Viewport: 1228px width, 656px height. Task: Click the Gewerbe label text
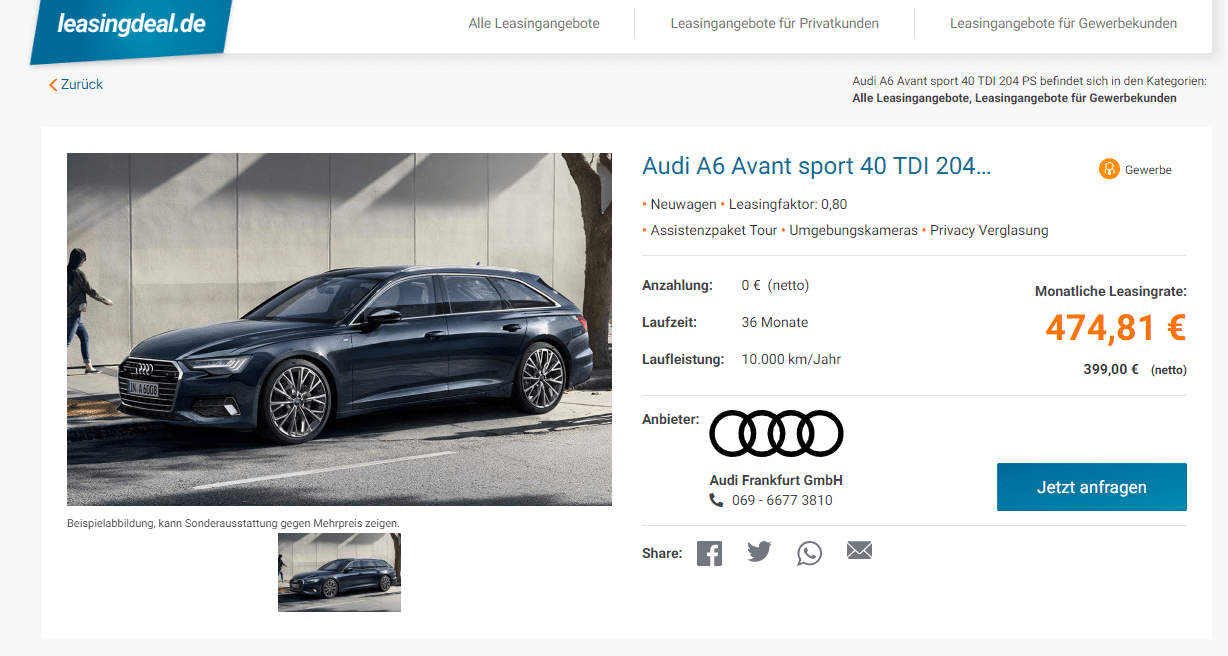(1148, 170)
